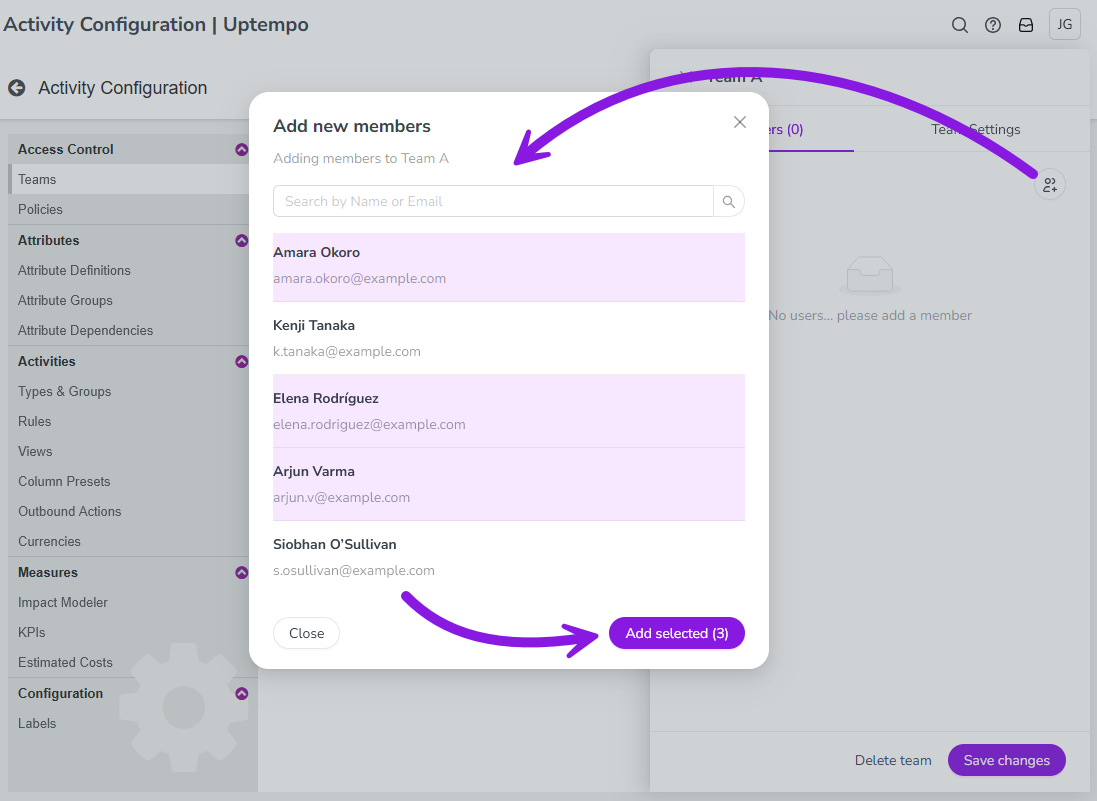Viewport: 1097px width, 801px height.
Task: Open Views in the sidebar
Action: click(x=129, y=452)
